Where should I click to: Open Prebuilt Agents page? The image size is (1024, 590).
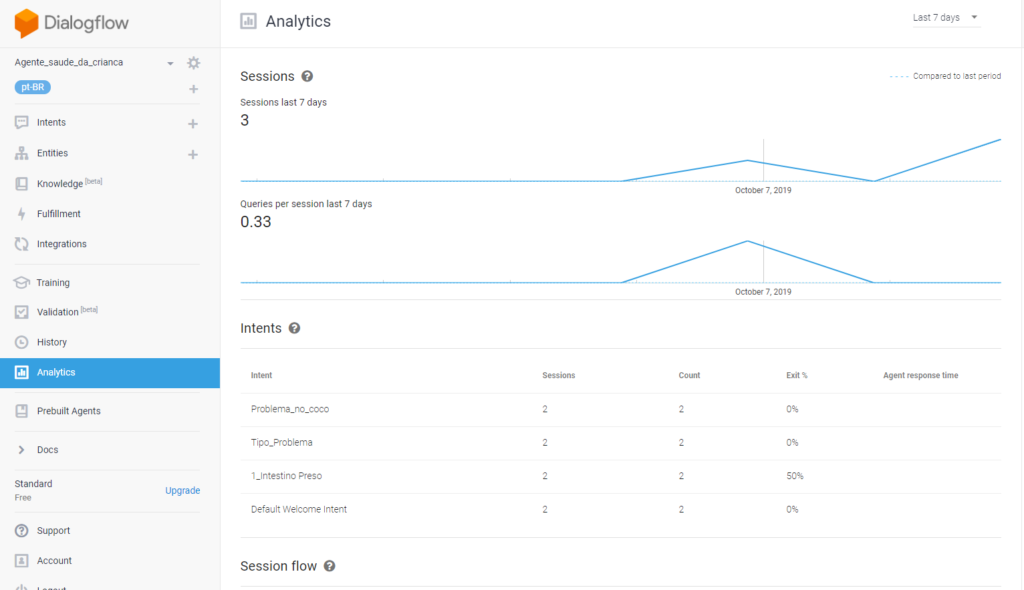click(x=68, y=411)
